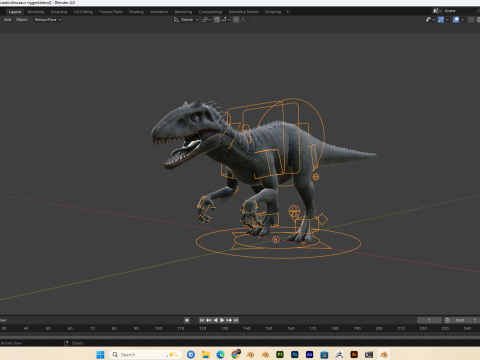Open the Sculpting workspace tab
Image resolution: width=480 pixels, height=360 pixels.
pos(59,12)
